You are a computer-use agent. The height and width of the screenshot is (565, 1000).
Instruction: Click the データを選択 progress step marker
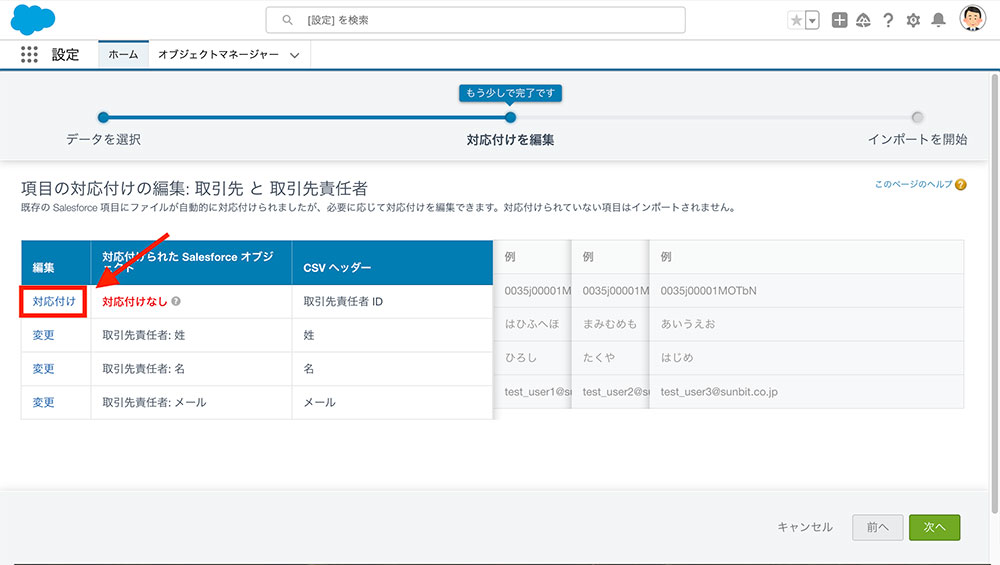coord(103,117)
